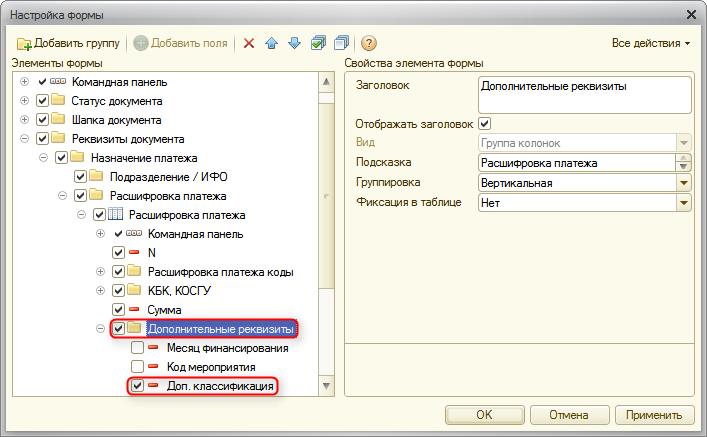707x437 pixels.
Task: Click the tree scrollbar up arrow
Action: [x=326, y=82]
